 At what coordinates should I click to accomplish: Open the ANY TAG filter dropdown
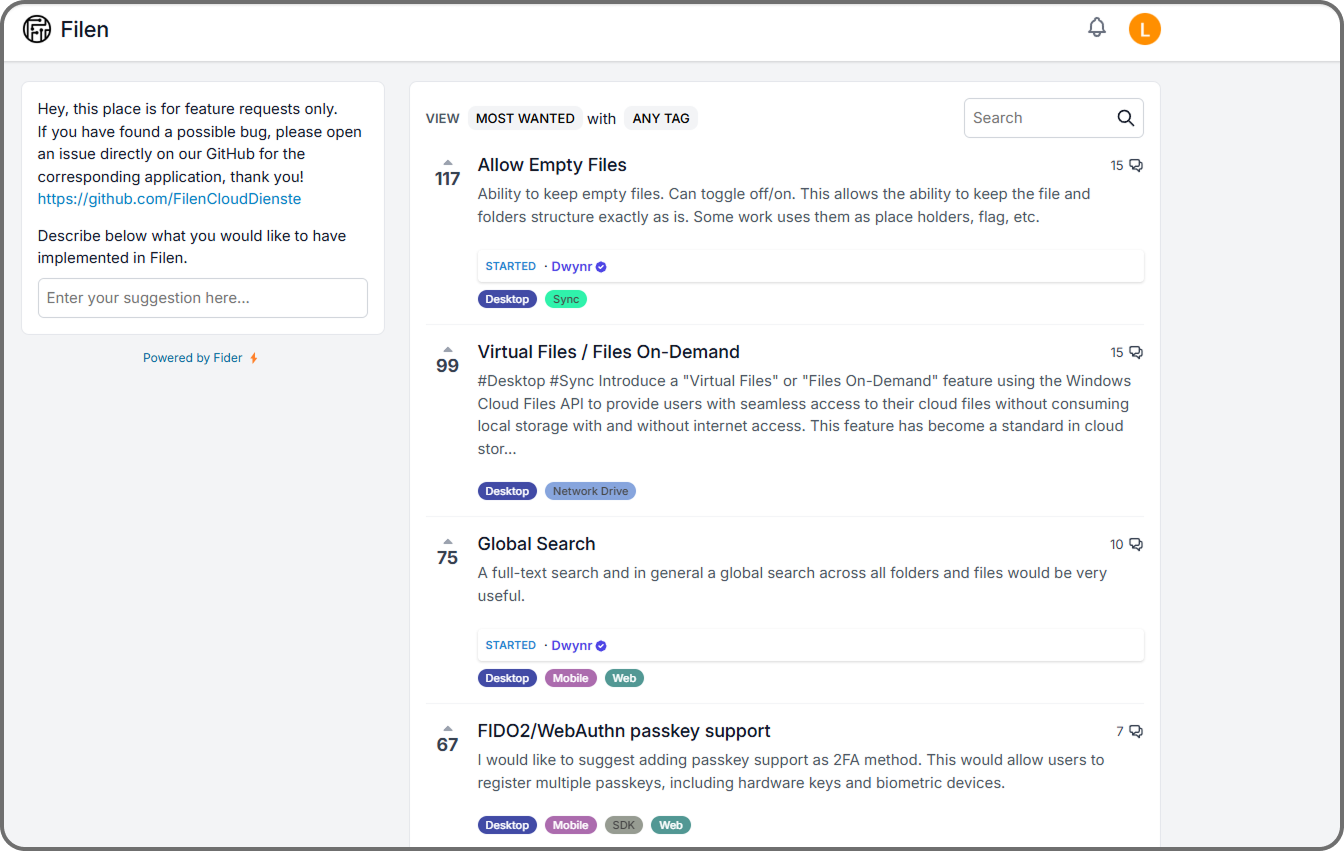click(x=661, y=118)
